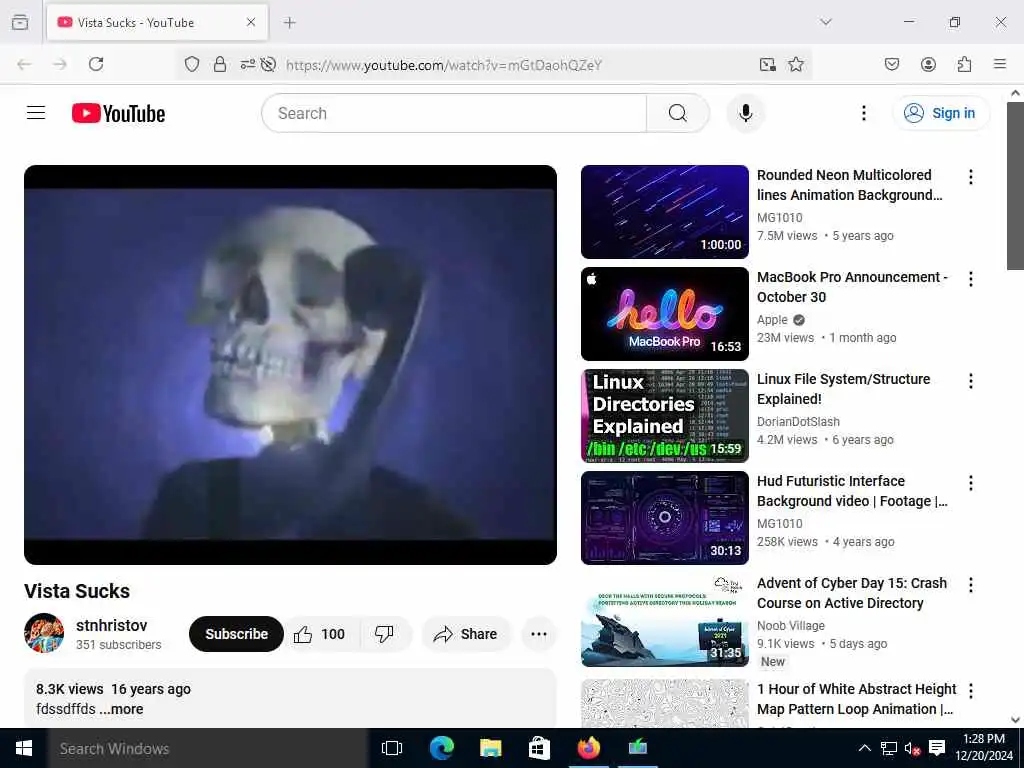Open Firefox View in the tab strip
Screen dimensions: 1024x768
(x=20, y=22)
